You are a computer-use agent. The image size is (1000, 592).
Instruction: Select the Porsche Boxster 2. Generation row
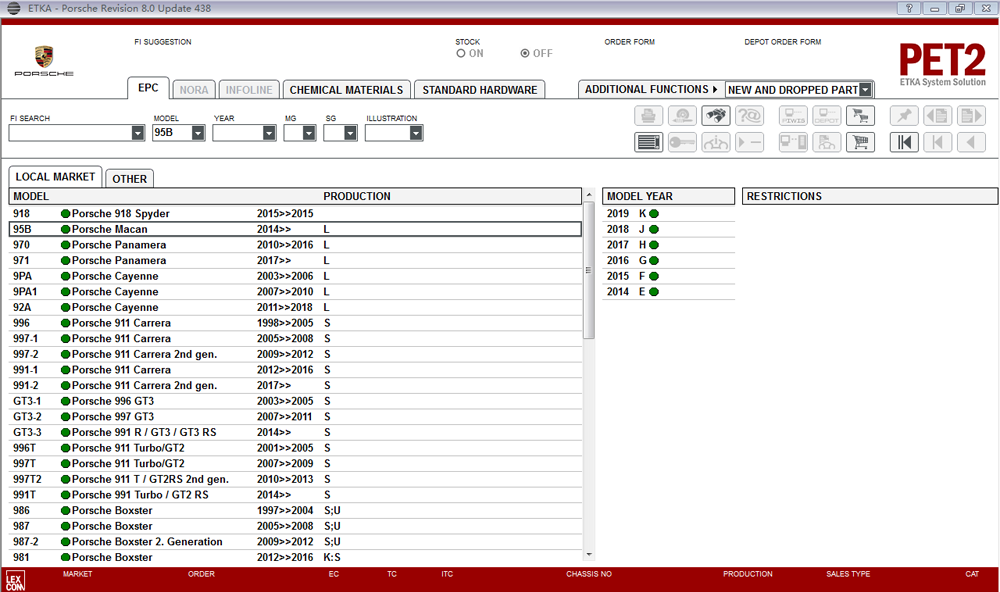295,542
